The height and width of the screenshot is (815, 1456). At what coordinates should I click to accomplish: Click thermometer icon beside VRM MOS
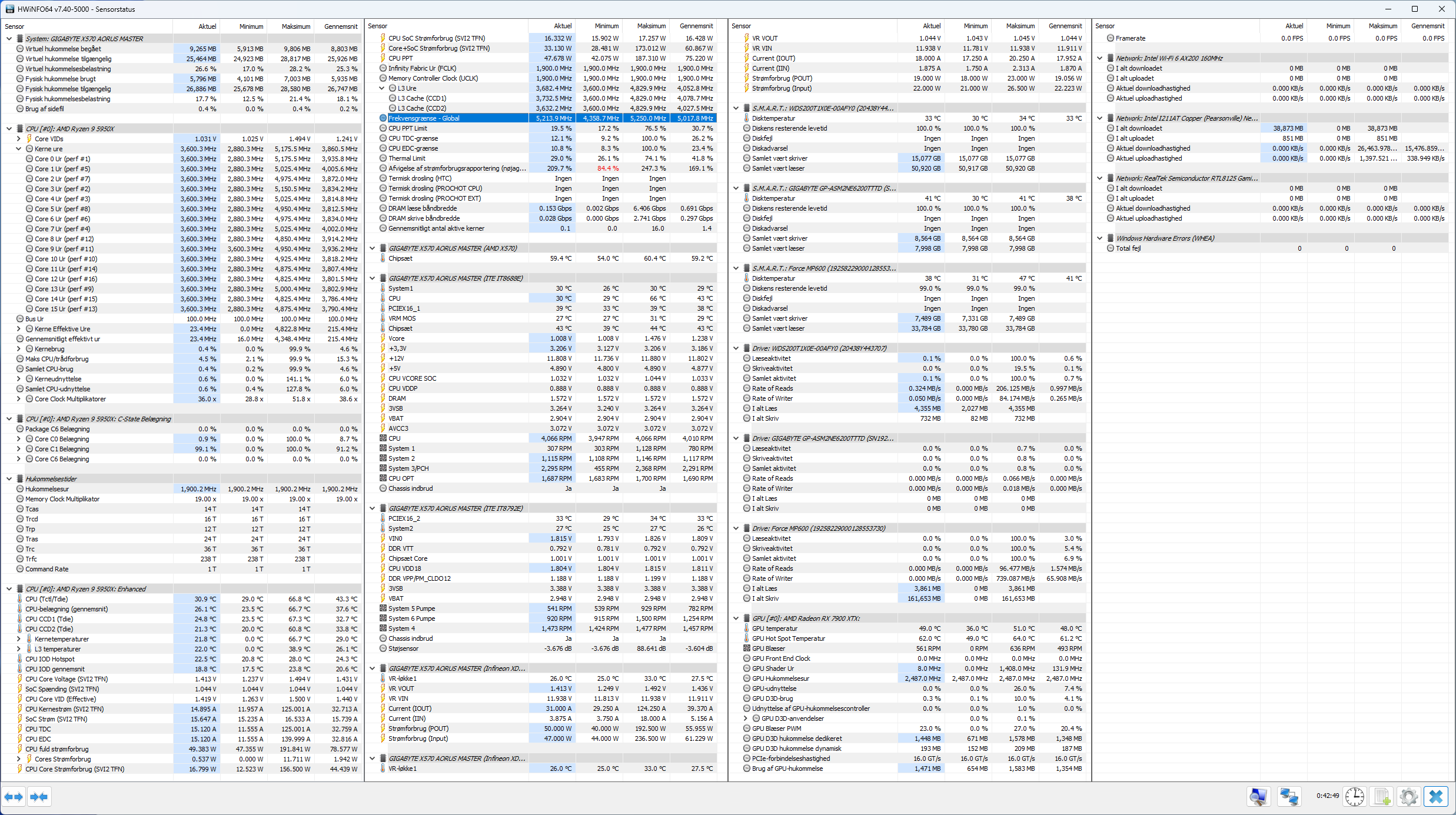pos(383,318)
